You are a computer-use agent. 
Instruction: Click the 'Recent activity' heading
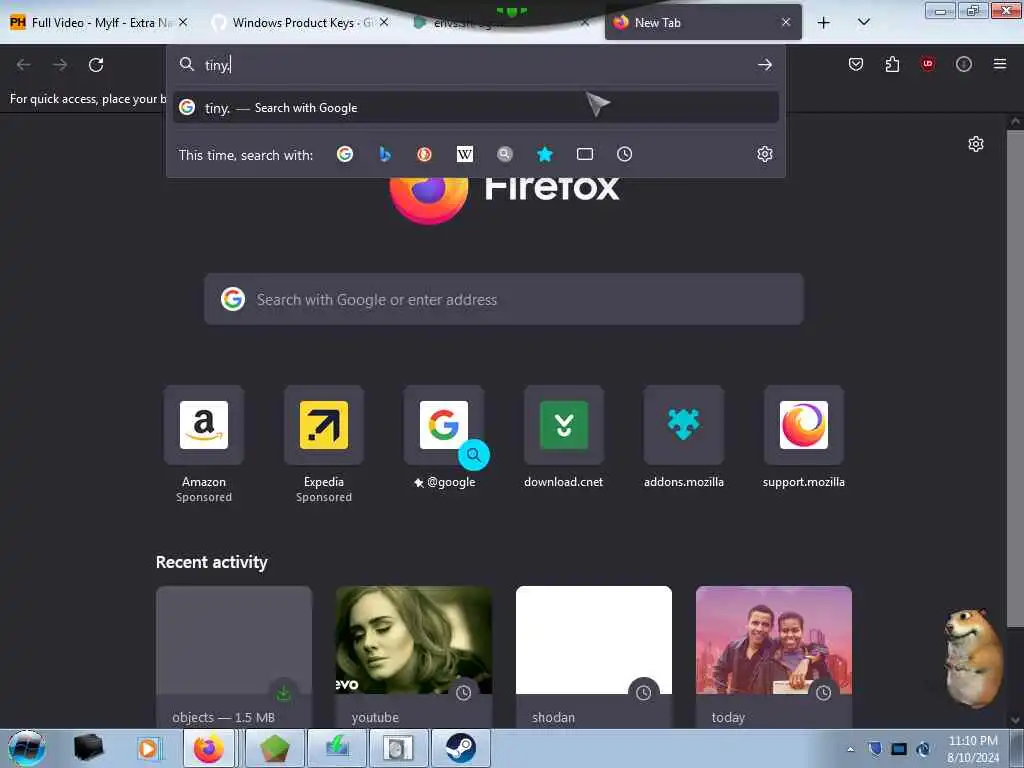click(x=212, y=562)
